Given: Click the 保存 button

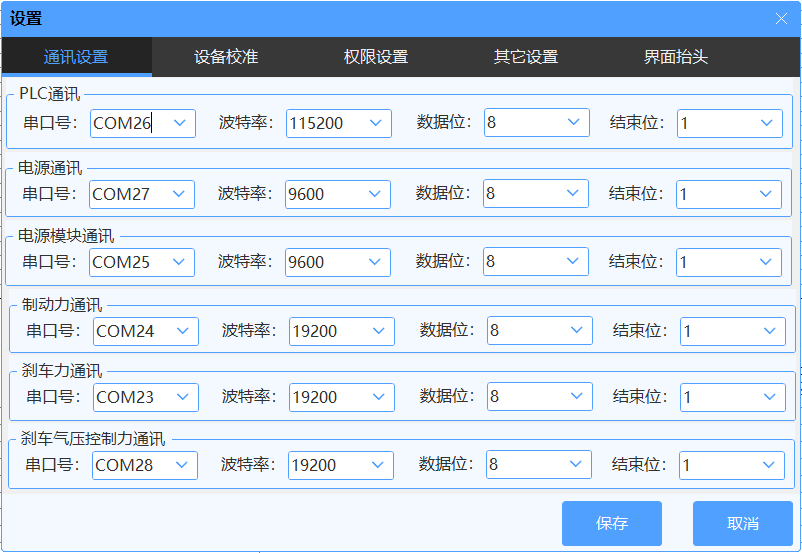Looking at the screenshot, I should tap(611, 523).
